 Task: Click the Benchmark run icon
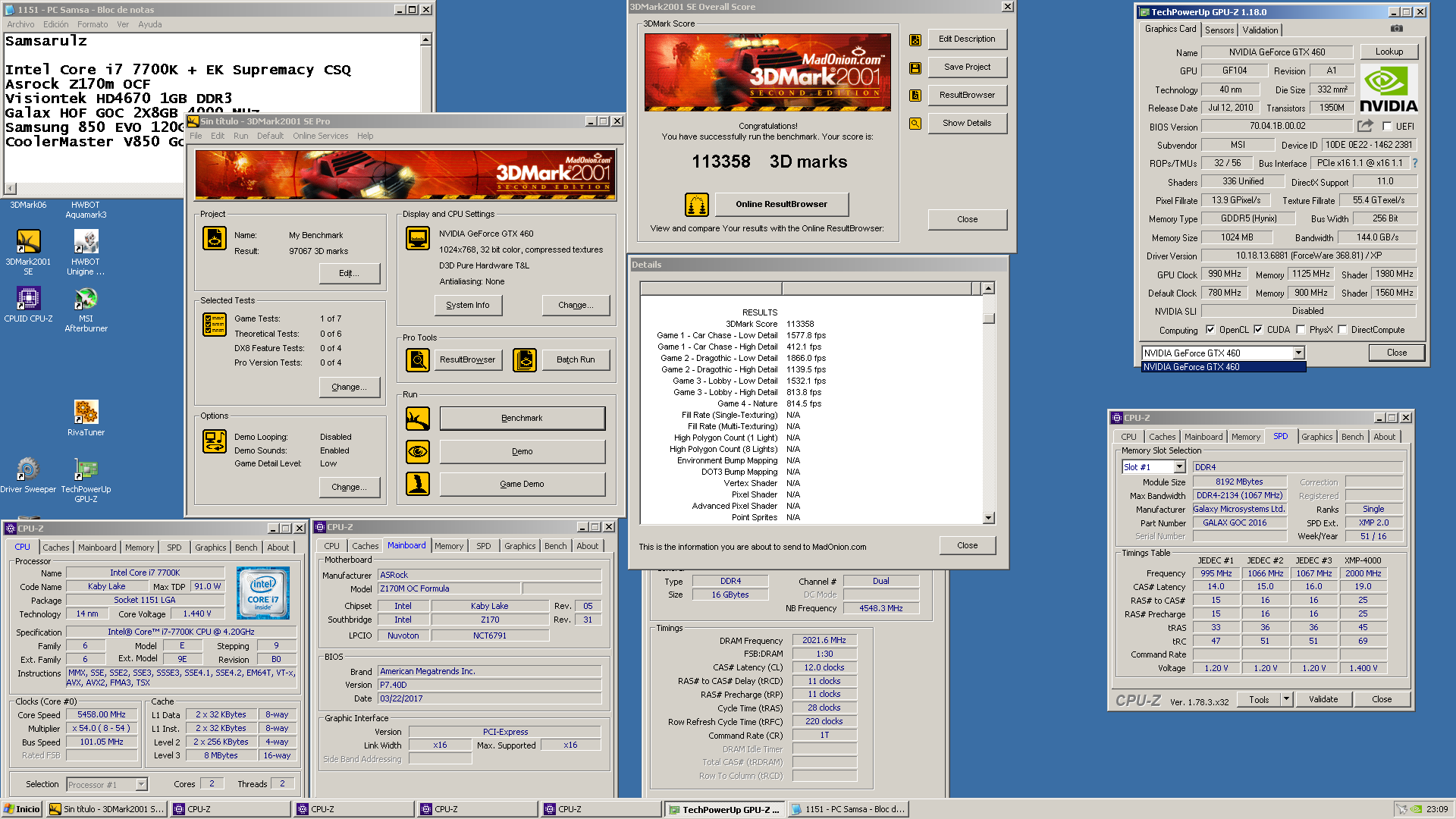tap(418, 418)
